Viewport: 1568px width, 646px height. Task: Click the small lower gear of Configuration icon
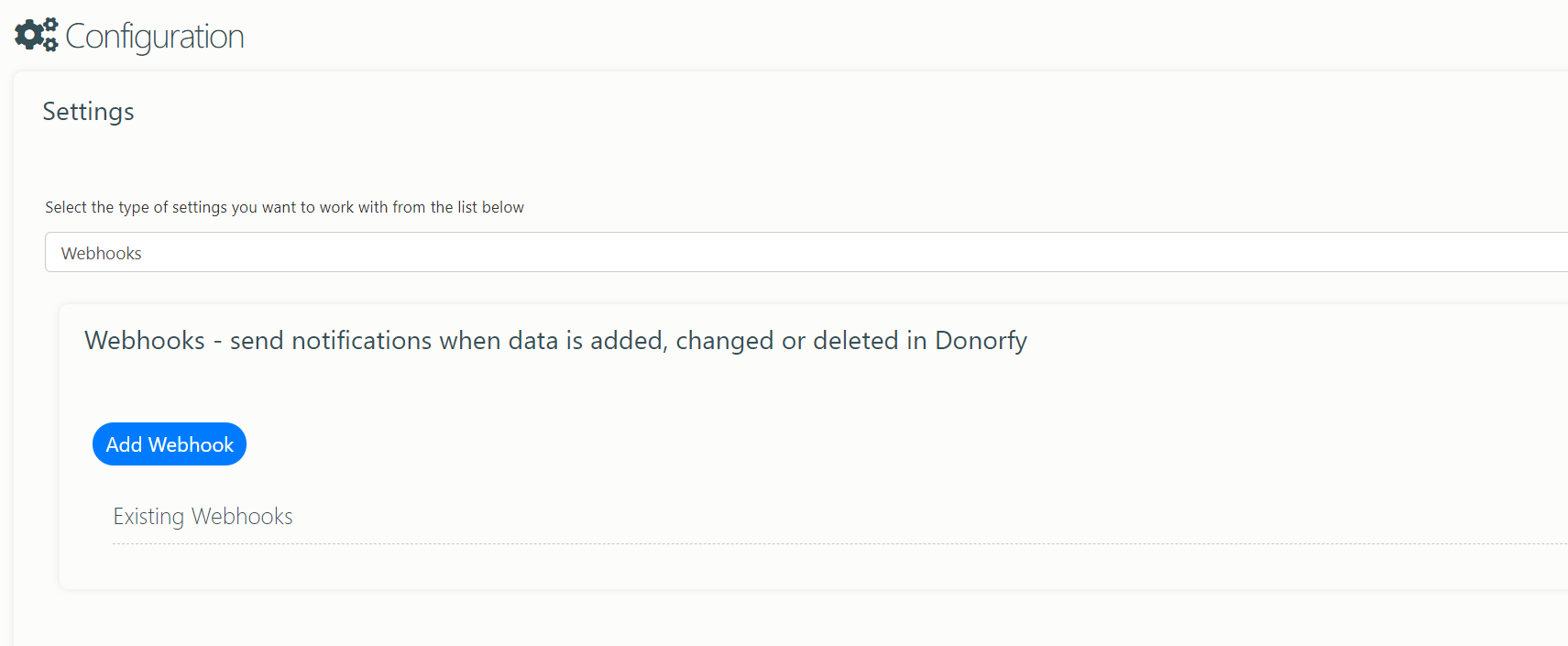(50, 43)
